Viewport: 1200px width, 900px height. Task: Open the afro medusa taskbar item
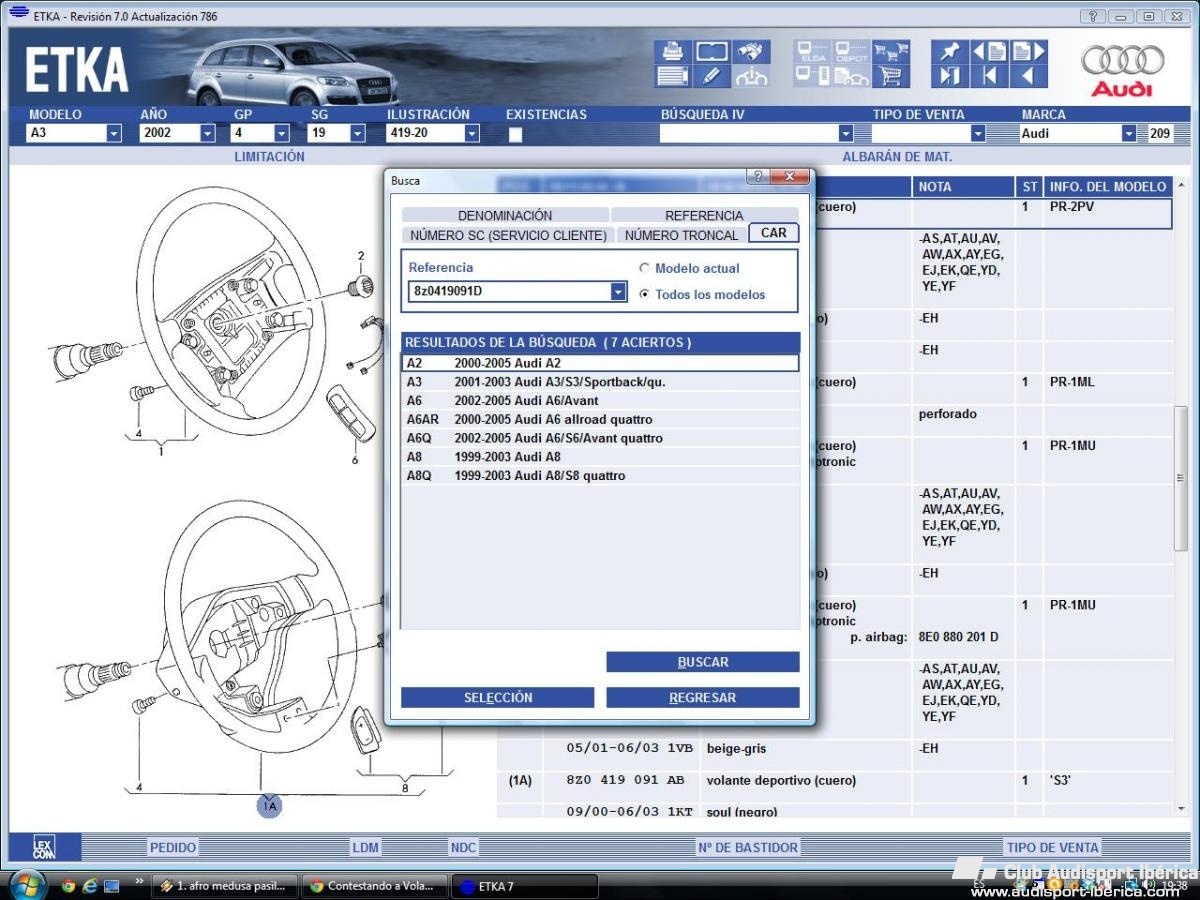click(226, 886)
